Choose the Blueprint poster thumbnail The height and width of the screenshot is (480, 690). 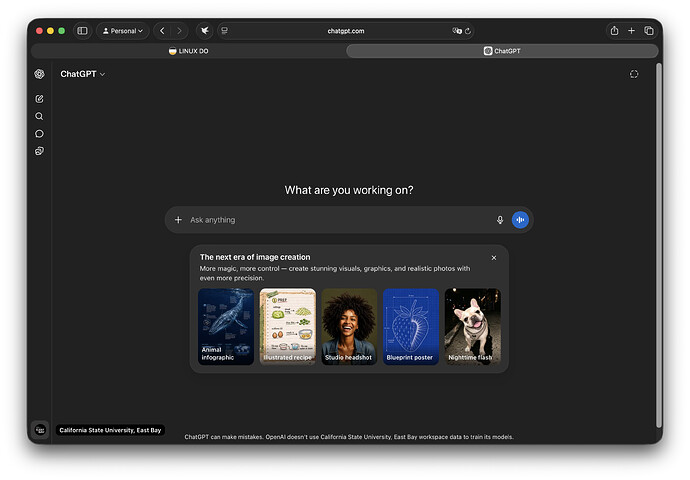tap(411, 326)
